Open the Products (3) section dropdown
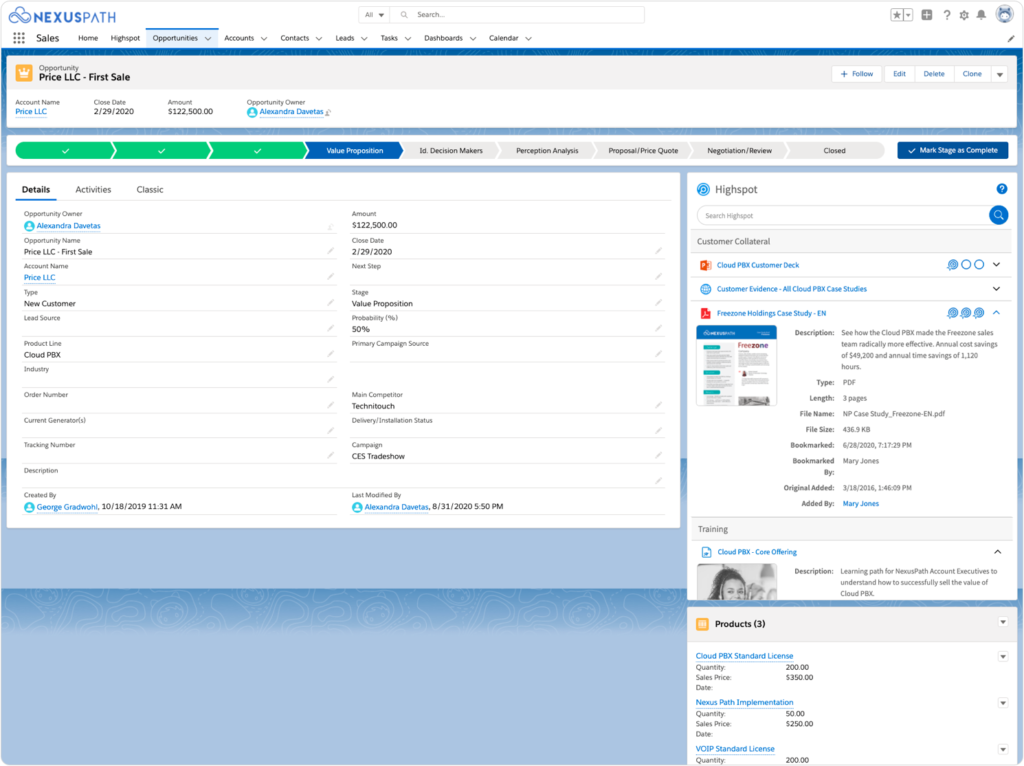This screenshot has width=1024, height=766. tap(1002, 622)
